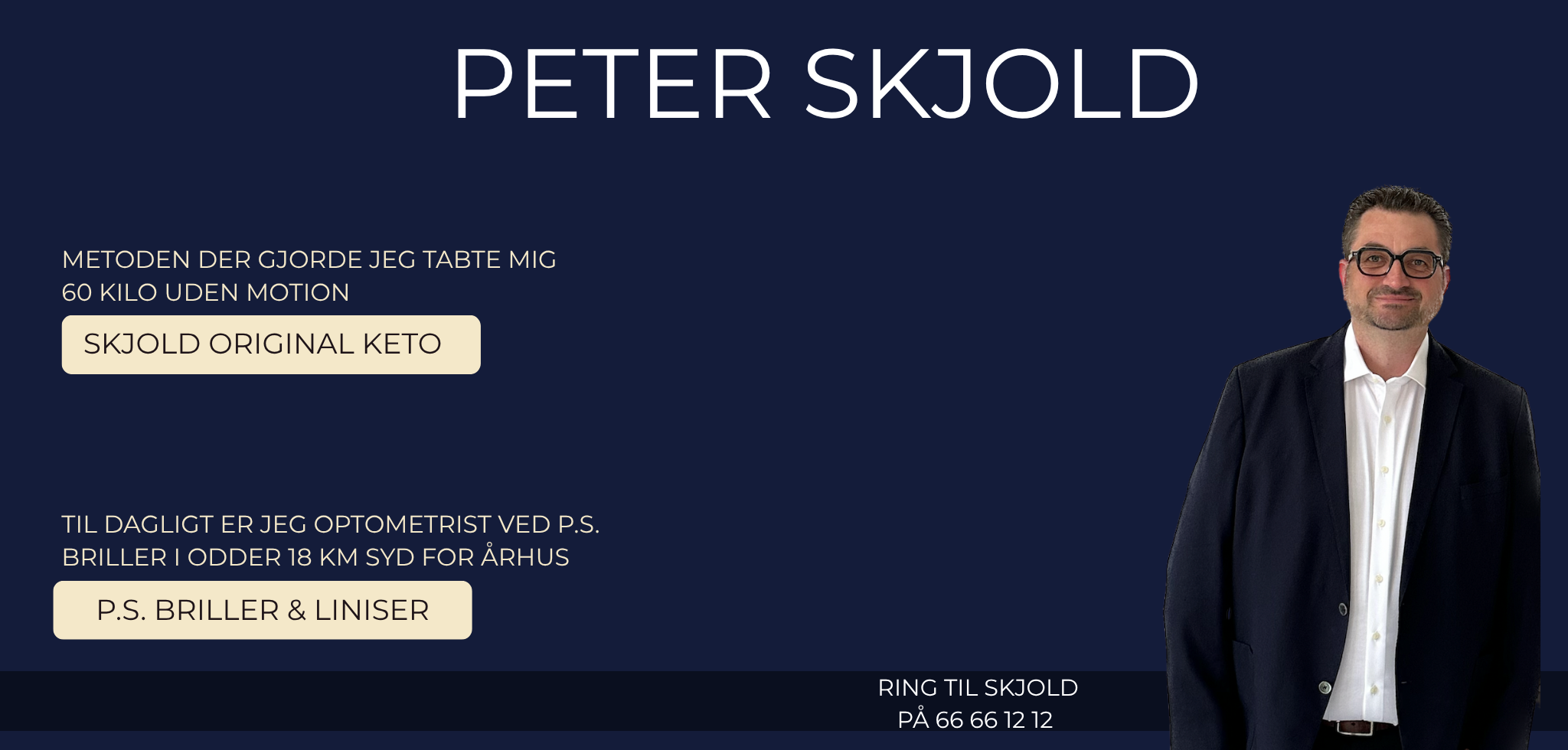The height and width of the screenshot is (750, 1568).
Task: Click the word PETER in the title
Action: 612,83
